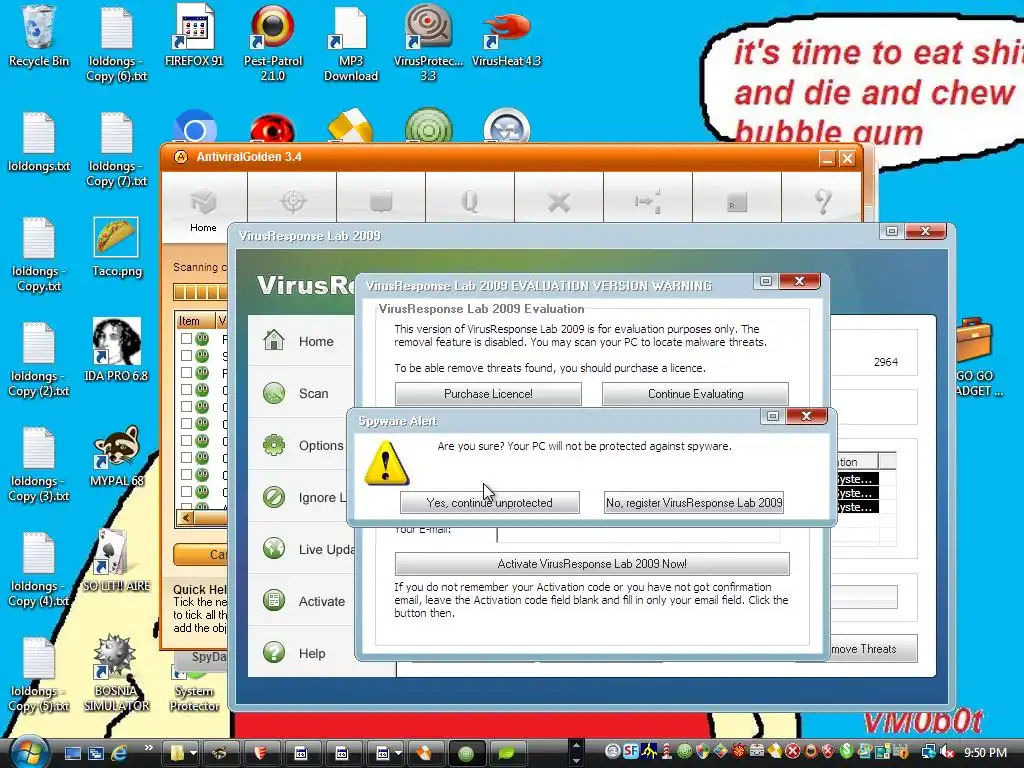The width and height of the screenshot is (1024, 768).
Task: Select the loldongs.txt desktop file
Action: tap(39, 142)
